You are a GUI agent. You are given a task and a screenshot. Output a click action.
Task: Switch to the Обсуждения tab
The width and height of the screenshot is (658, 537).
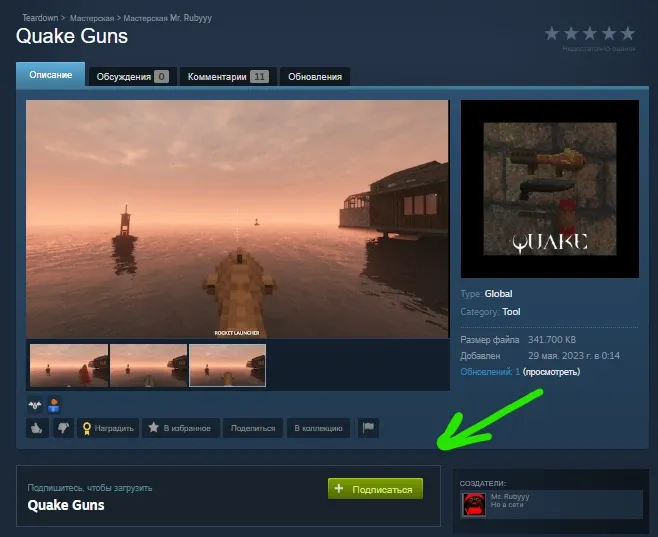132,77
